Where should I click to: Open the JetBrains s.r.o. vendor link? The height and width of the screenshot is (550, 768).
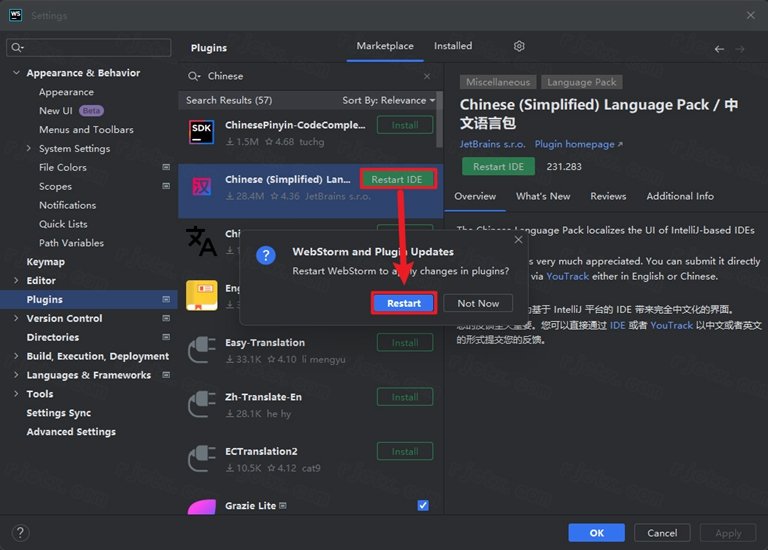[492, 144]
